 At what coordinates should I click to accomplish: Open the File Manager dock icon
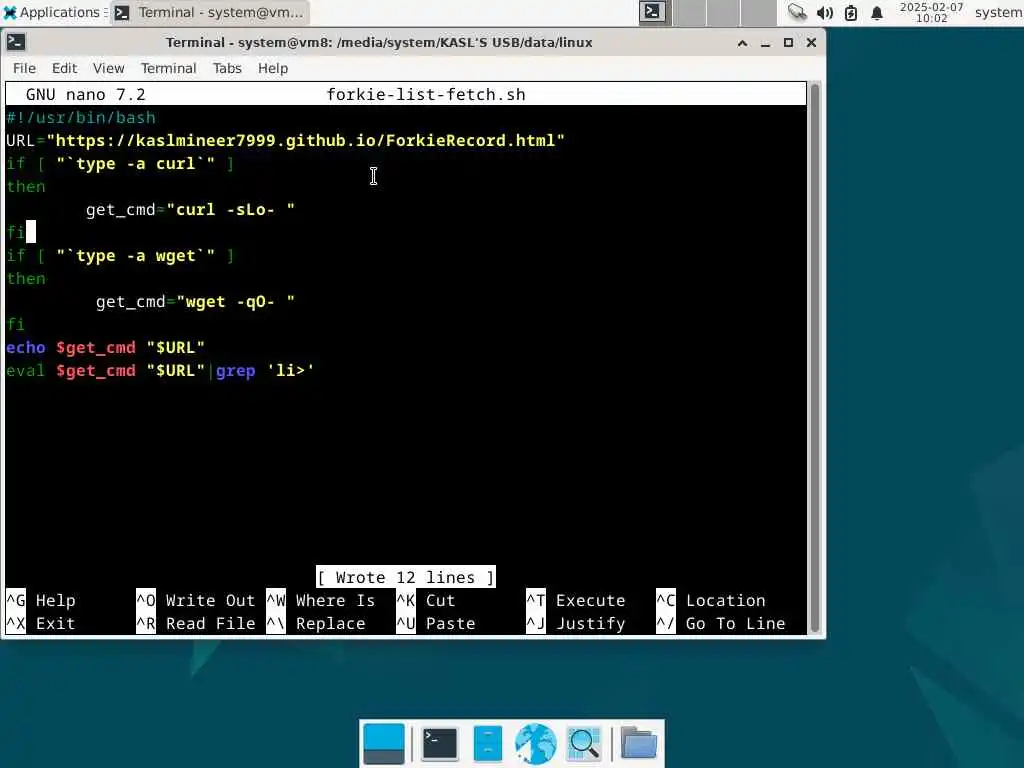[488, 744]
